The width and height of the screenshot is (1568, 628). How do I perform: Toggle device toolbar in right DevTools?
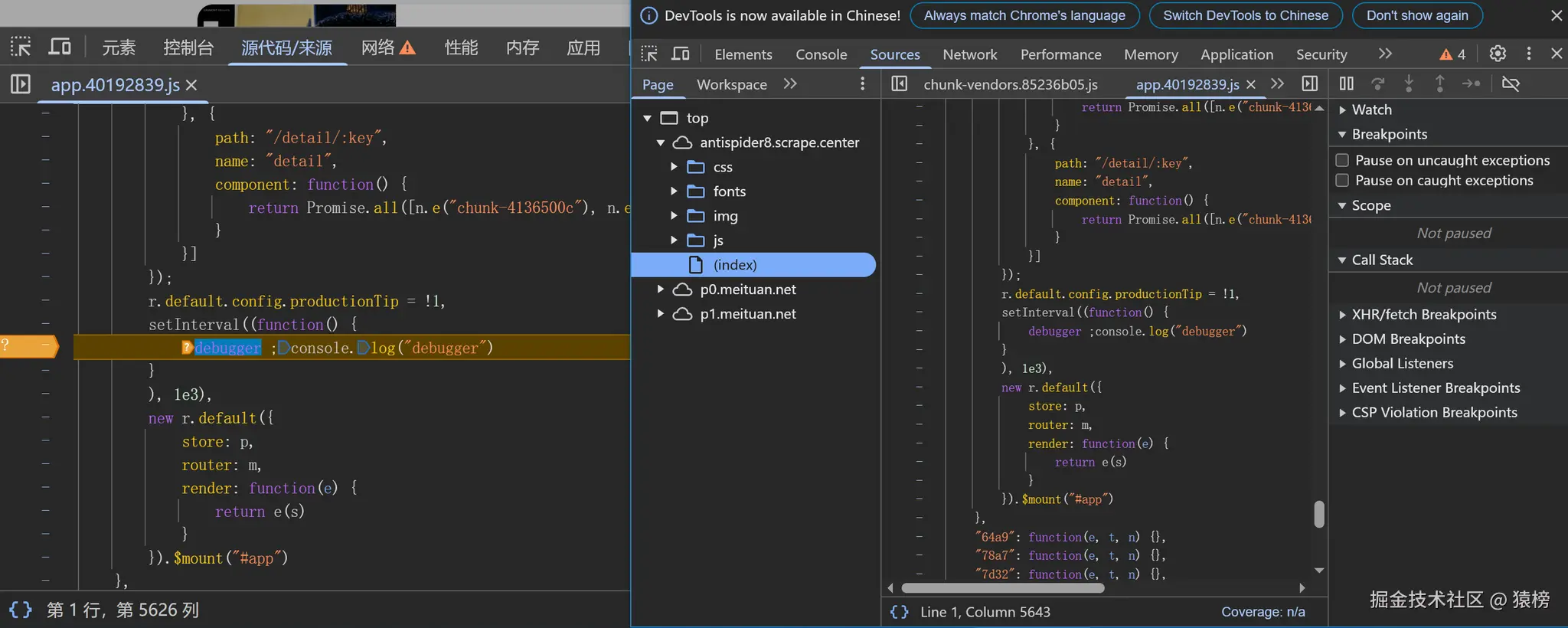[x=680, y=54]
